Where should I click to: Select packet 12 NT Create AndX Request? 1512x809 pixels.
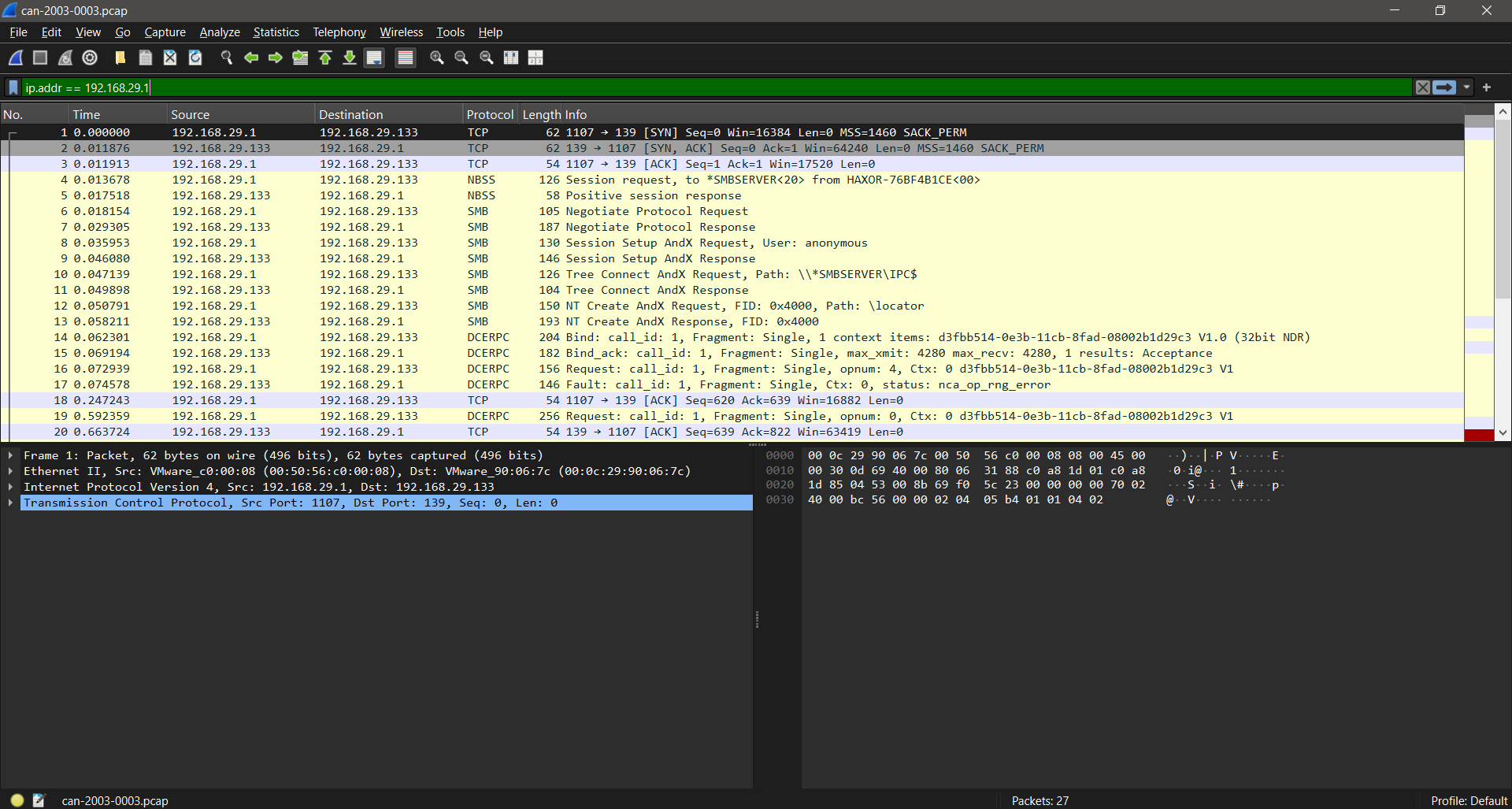click(x=732, y=306)
